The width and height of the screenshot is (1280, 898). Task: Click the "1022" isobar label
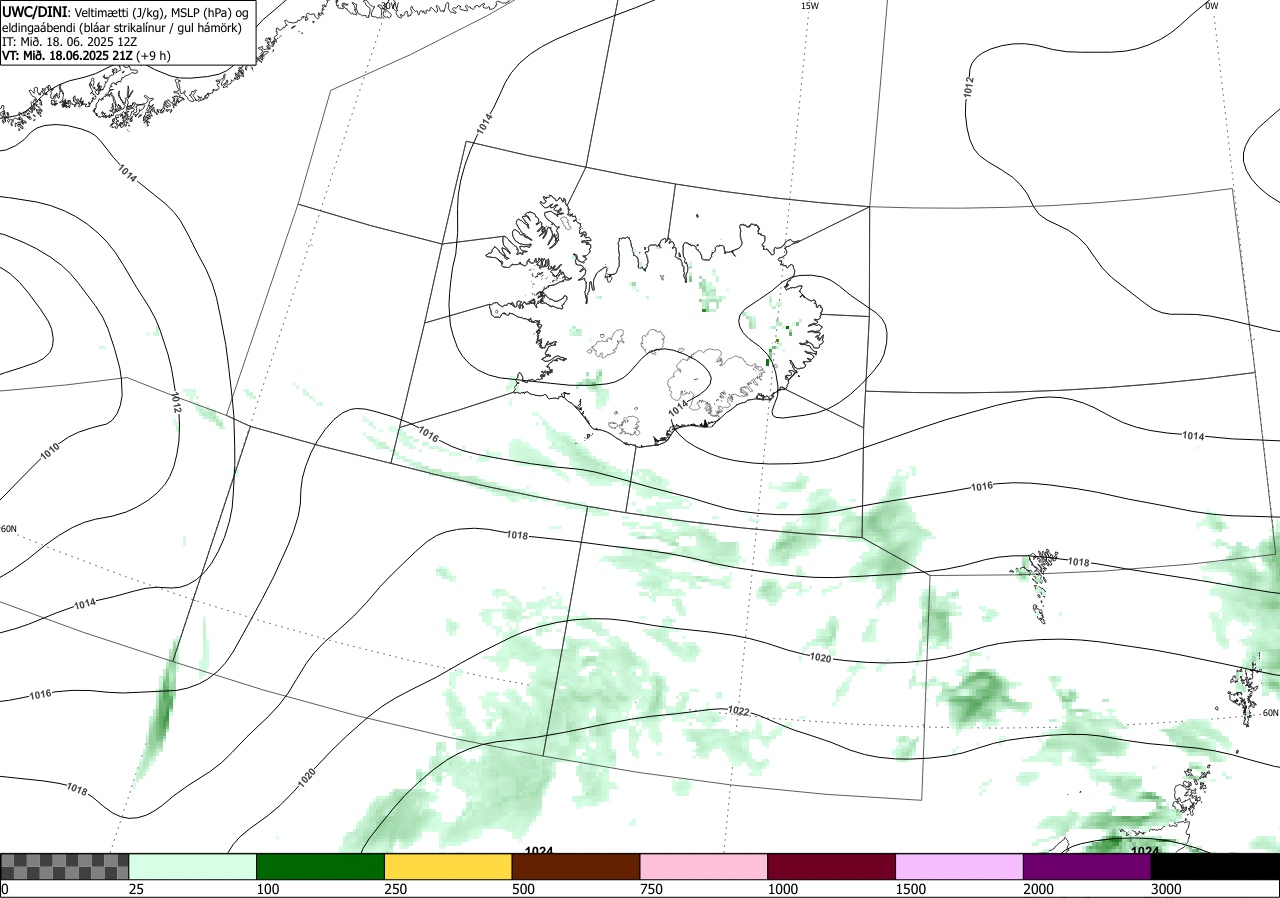tap(739, 711)
